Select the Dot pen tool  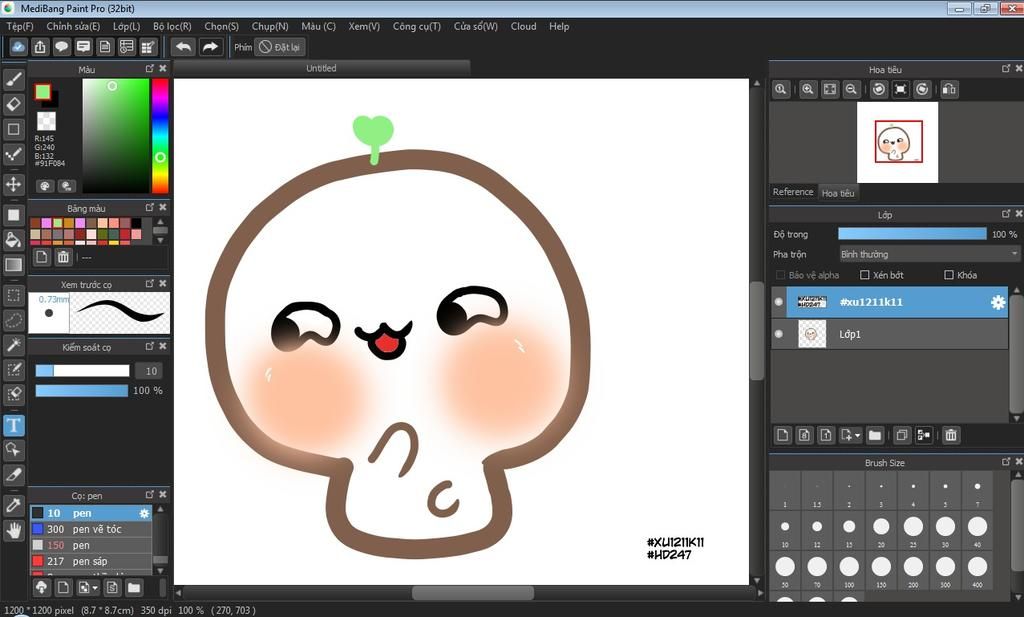[14, 155]
